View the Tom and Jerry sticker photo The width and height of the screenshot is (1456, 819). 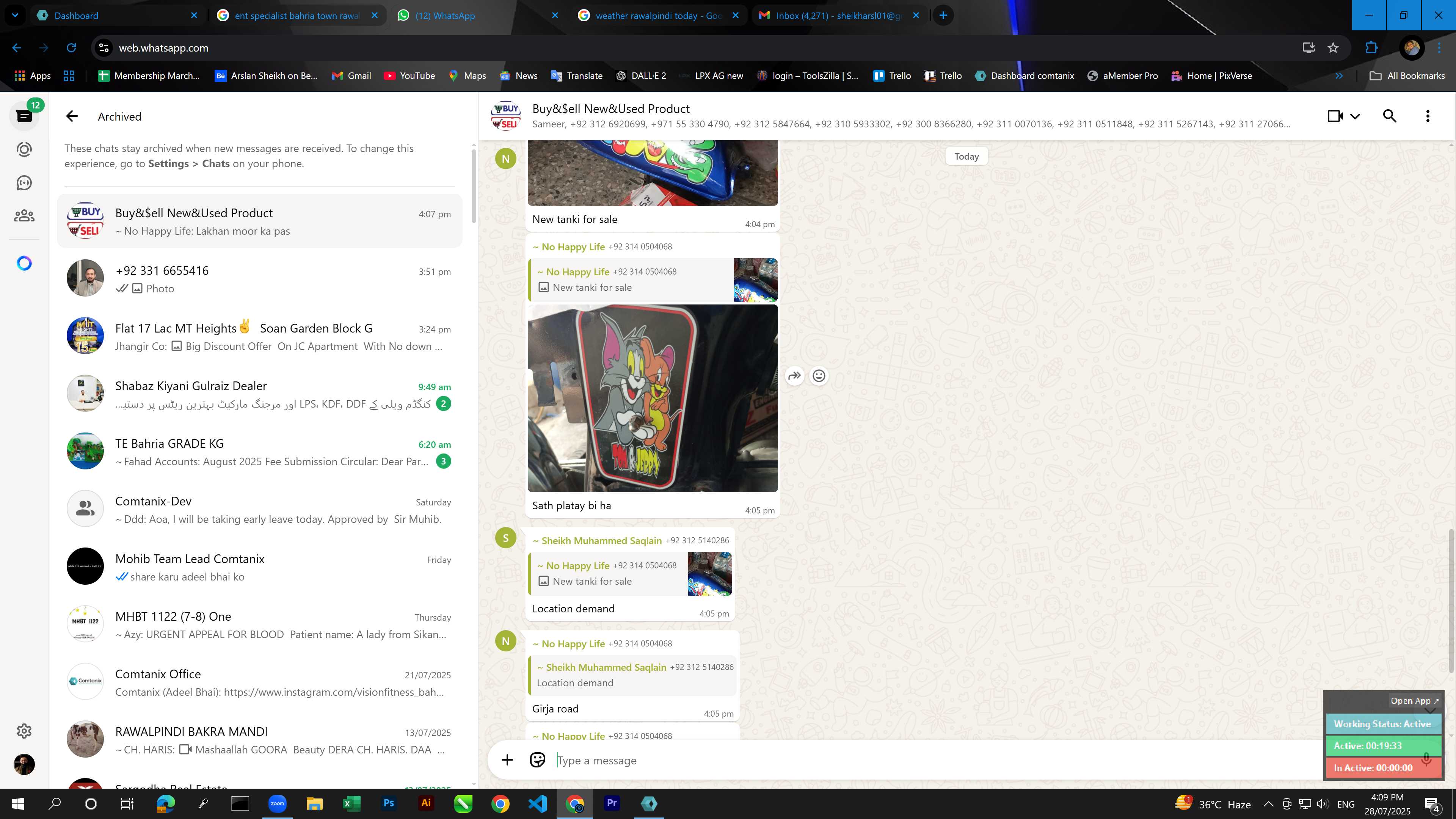click(x=652, y=398)
